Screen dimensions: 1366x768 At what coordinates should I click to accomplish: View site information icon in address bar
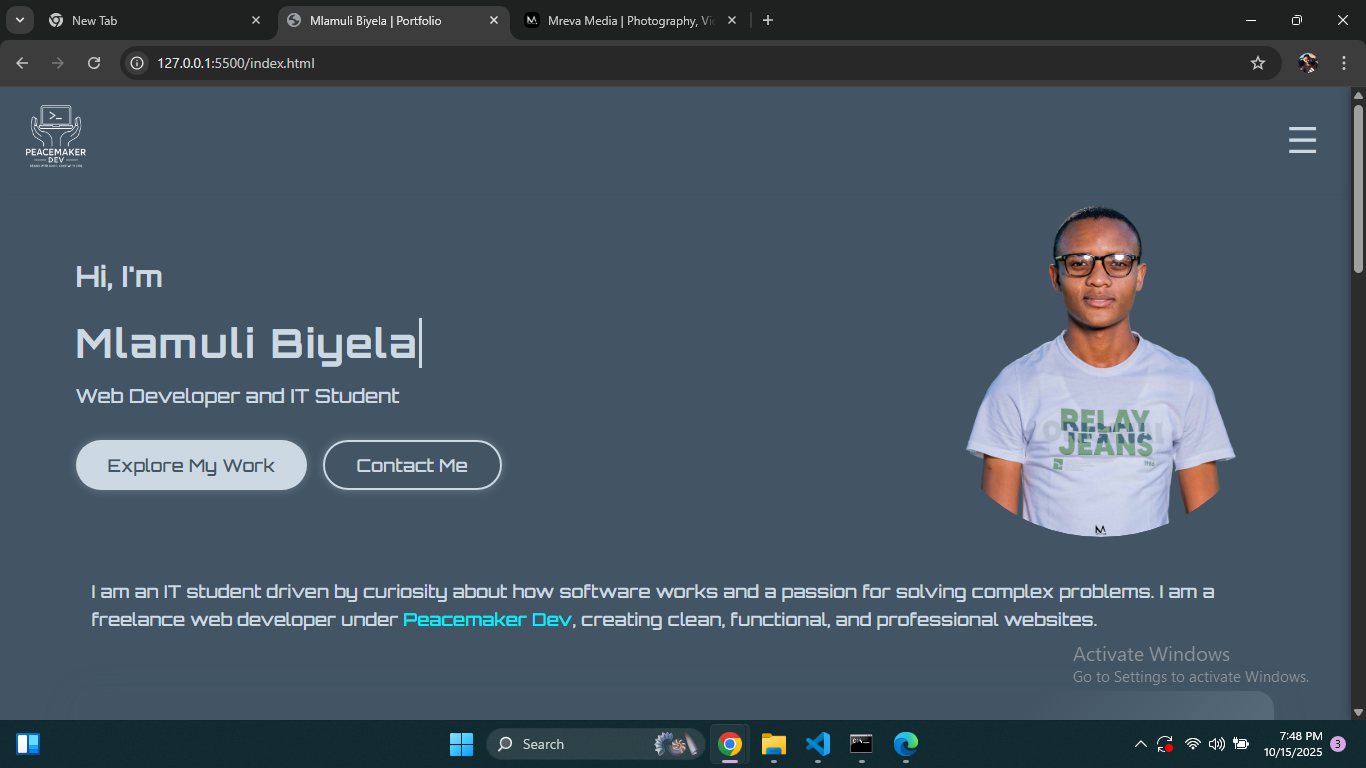[138, 63]
